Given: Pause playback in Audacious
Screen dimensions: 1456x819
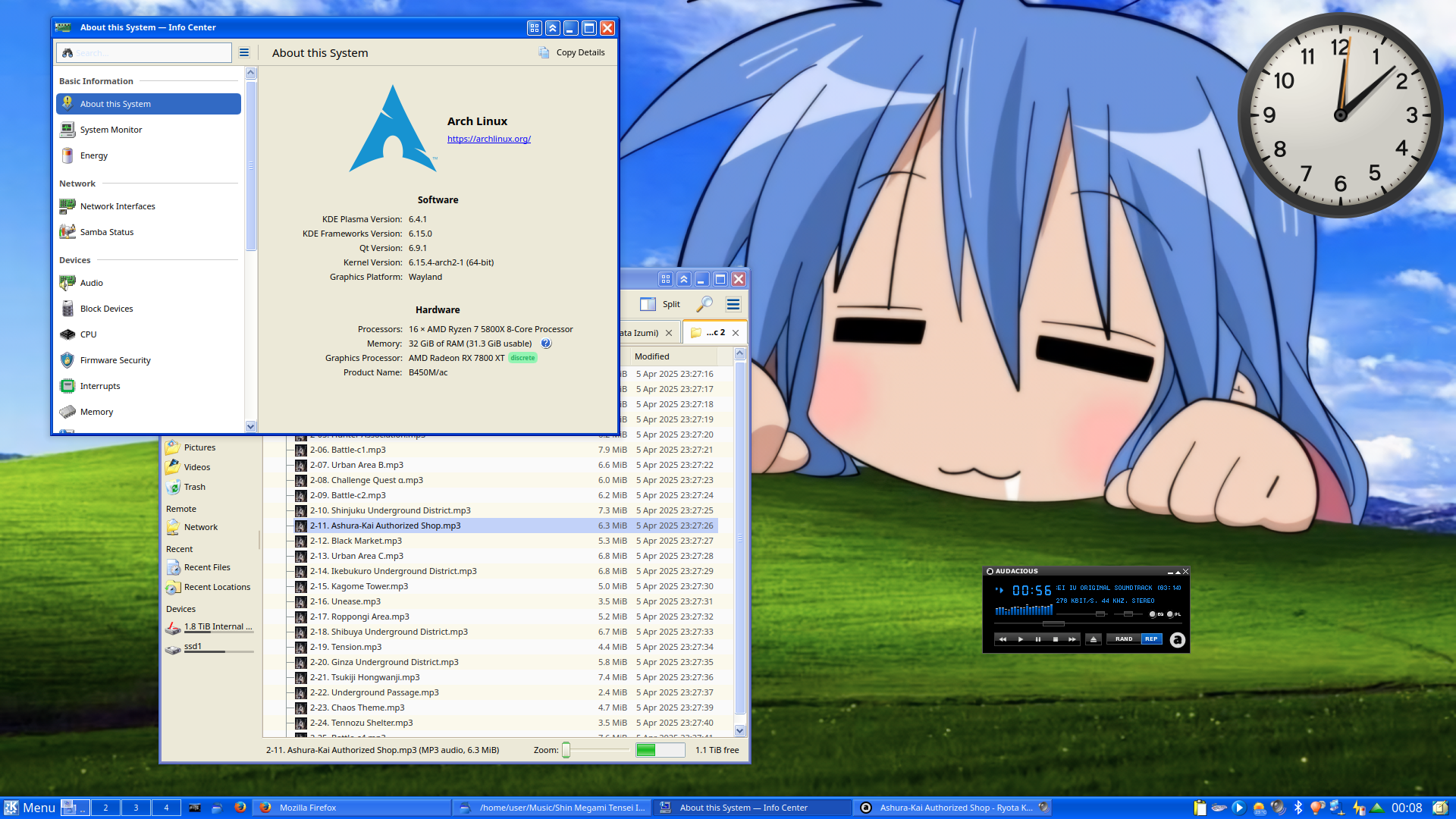Looking at the screenshot, I should point(1037,639).
